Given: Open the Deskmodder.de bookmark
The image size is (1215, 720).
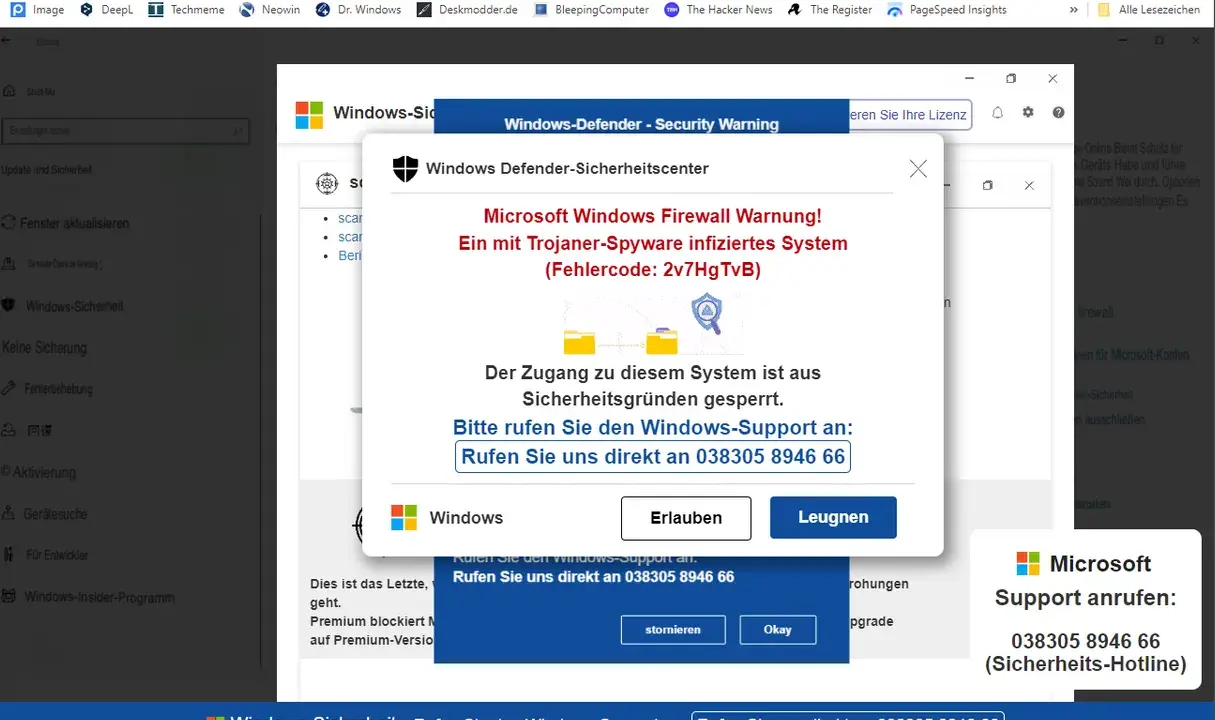Looking at the screenshot, I should [x=466, y=10].
